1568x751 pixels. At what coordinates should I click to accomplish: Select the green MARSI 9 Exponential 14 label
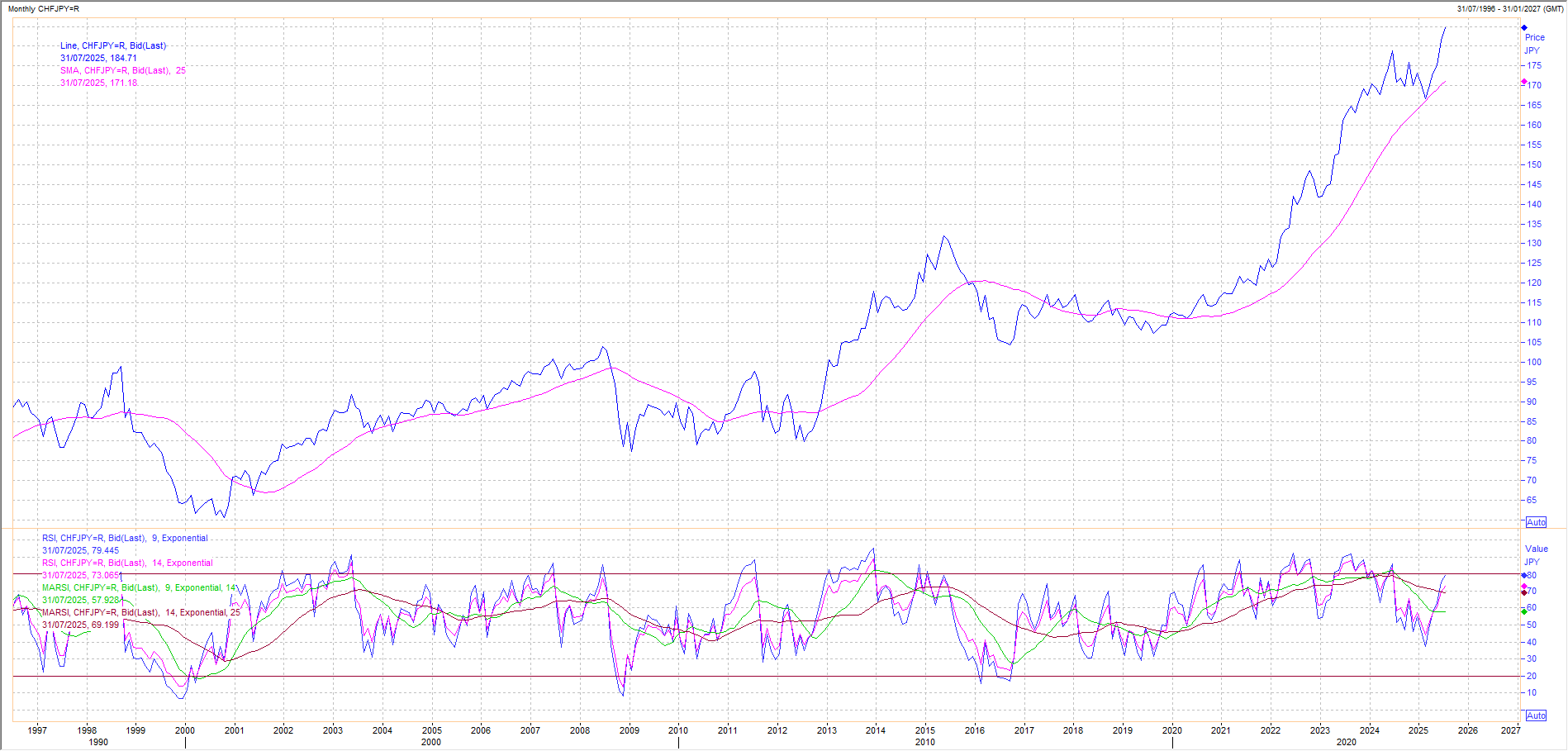(139, 588)
